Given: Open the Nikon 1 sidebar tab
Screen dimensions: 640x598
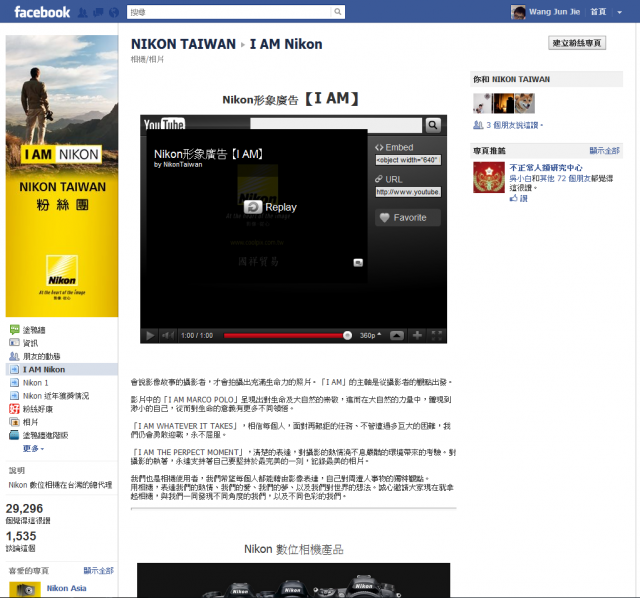Looking at the screenshot, I should (36, 382).
